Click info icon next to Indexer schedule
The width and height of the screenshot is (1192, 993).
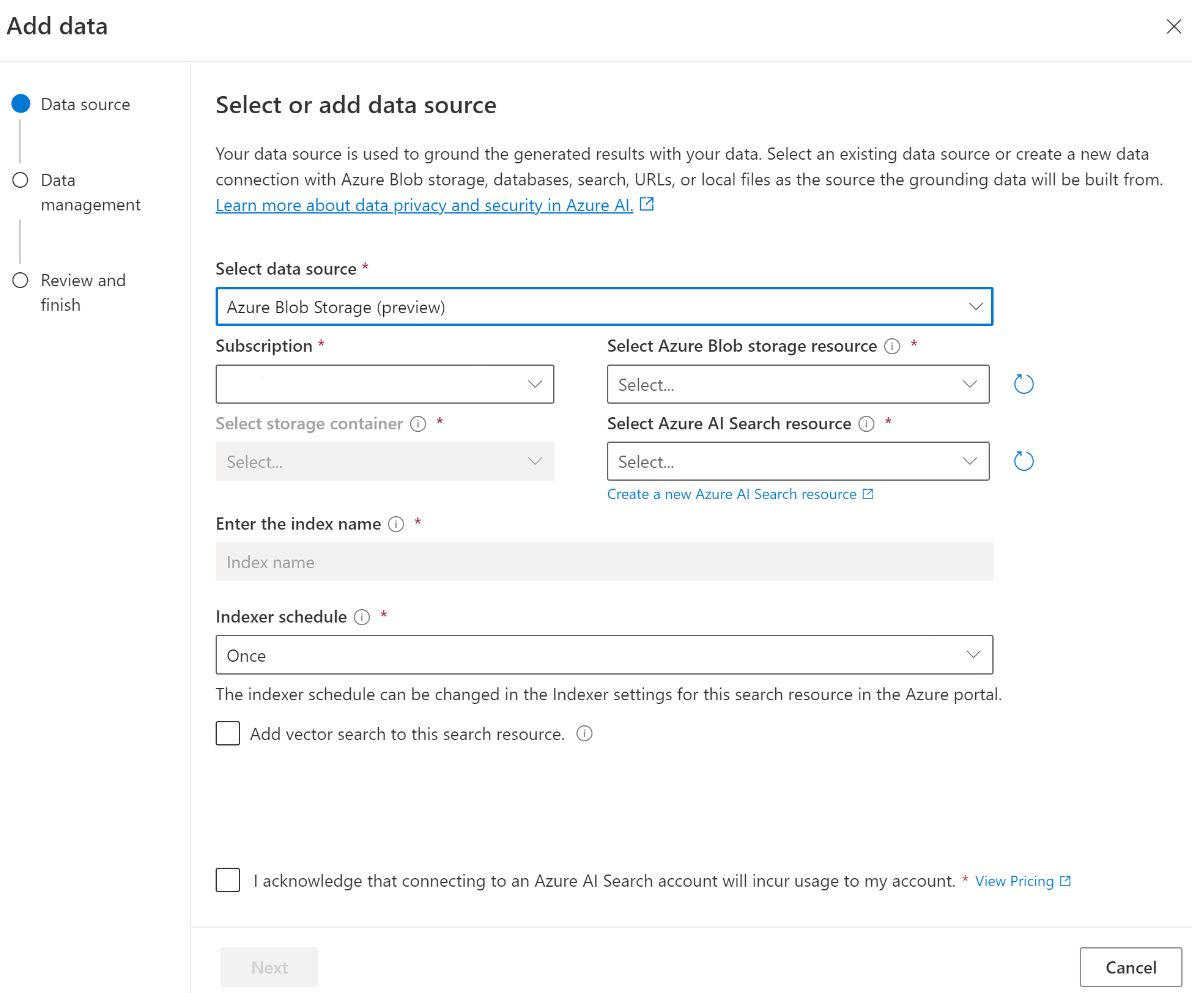click(x=362, y=617)
